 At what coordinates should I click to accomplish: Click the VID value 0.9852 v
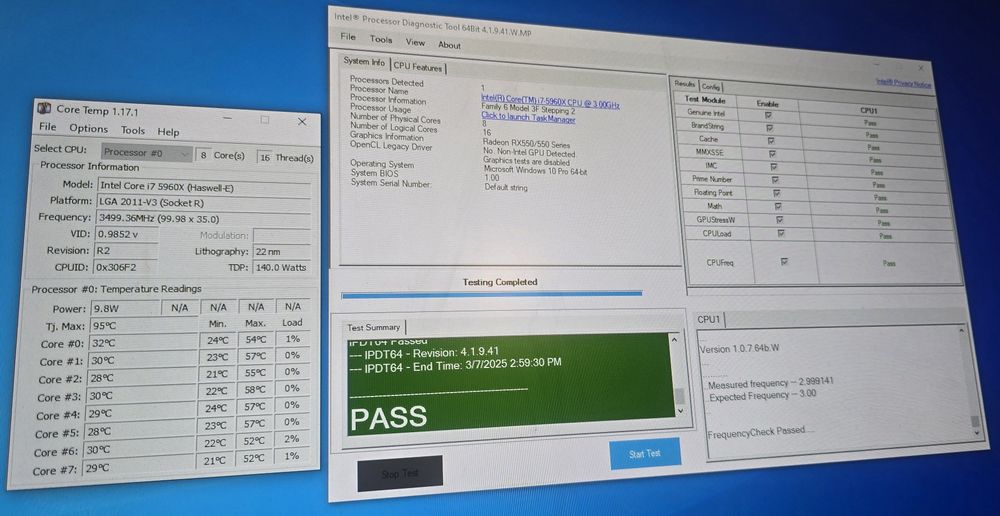126,234
